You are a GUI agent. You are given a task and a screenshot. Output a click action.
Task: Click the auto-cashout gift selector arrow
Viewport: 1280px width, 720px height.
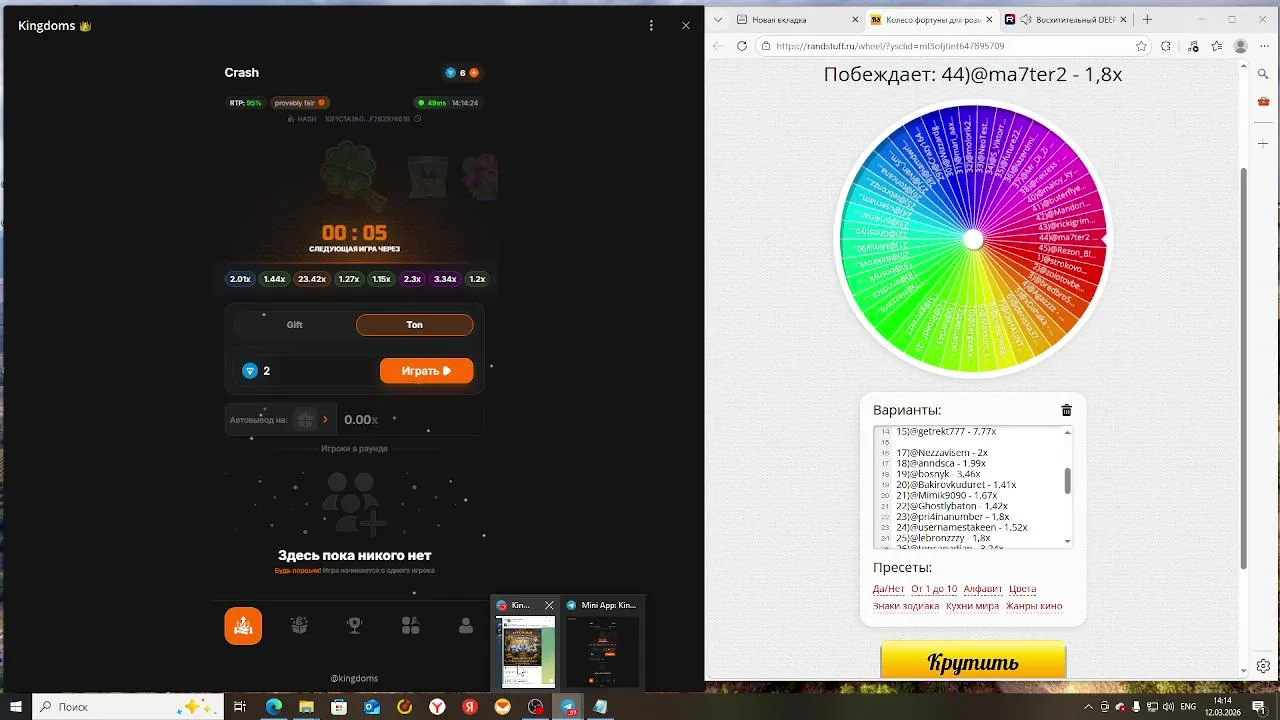[325, 420]
